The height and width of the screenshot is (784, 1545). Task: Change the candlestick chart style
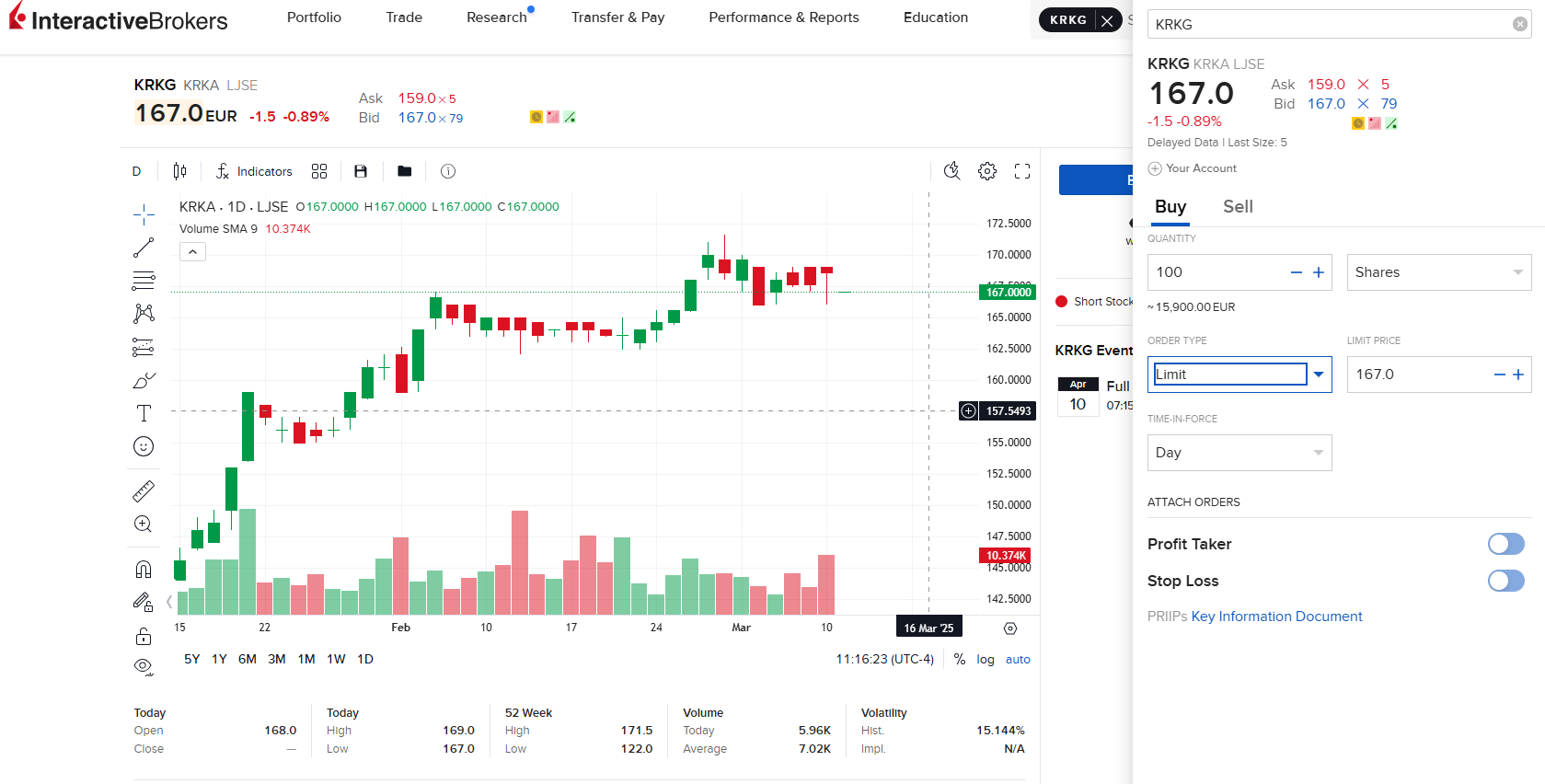click(179, 171)
